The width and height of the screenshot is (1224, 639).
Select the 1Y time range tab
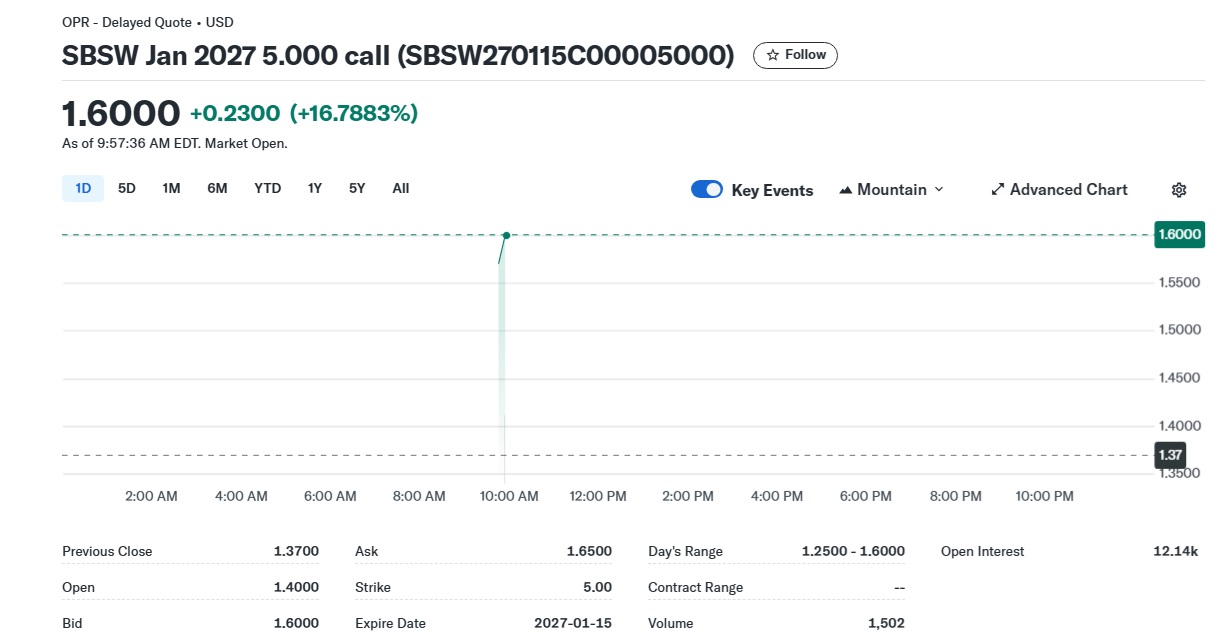click(315, 188)
